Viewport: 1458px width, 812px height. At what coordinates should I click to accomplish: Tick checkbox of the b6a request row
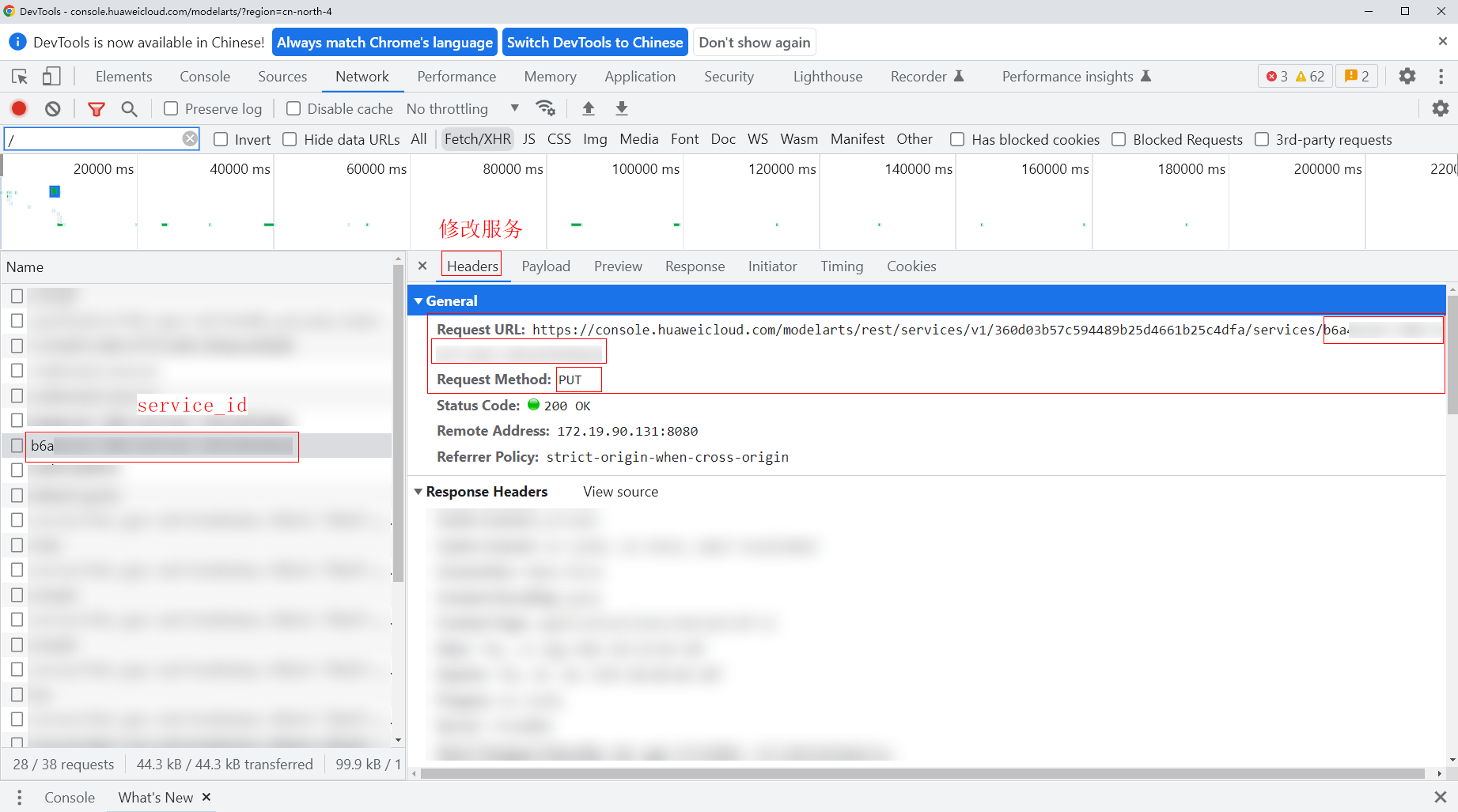click(17, 446)
